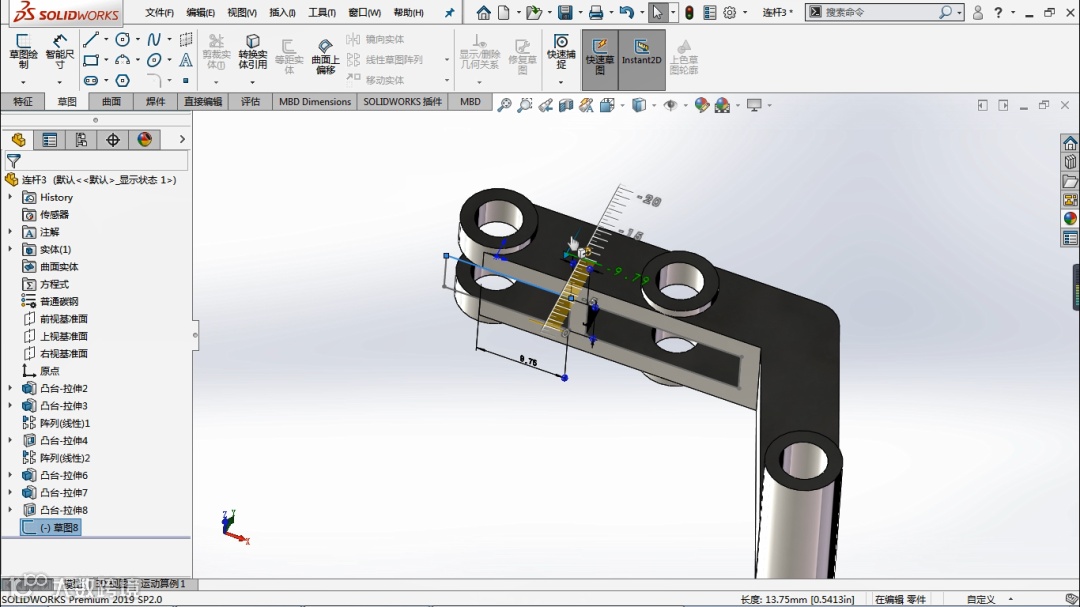Select the Line sketch tool
Viewport: 1080px width, 607px height.
pyautogui.click(x=90, y=40)
